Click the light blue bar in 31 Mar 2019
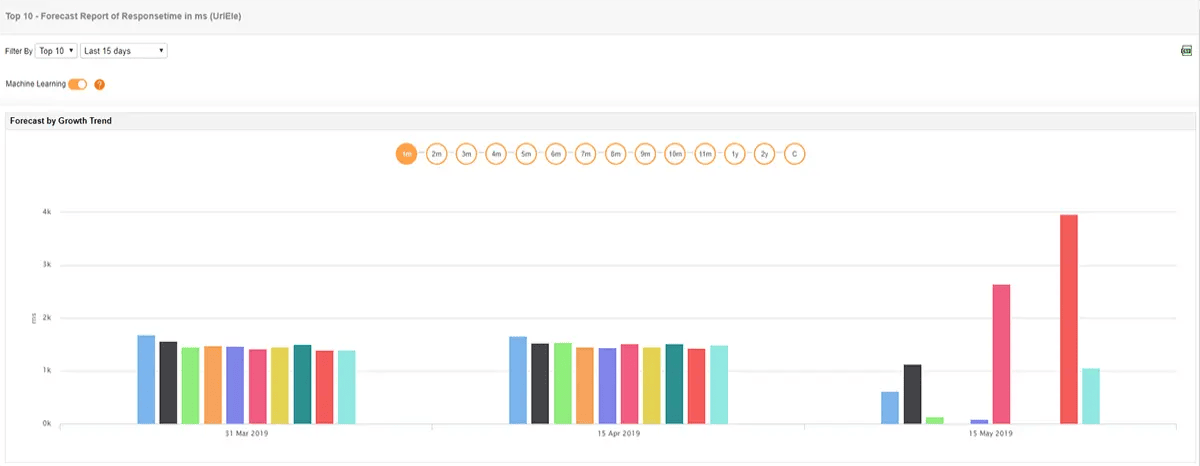1200x466 pixels. [x=146, y=379]
